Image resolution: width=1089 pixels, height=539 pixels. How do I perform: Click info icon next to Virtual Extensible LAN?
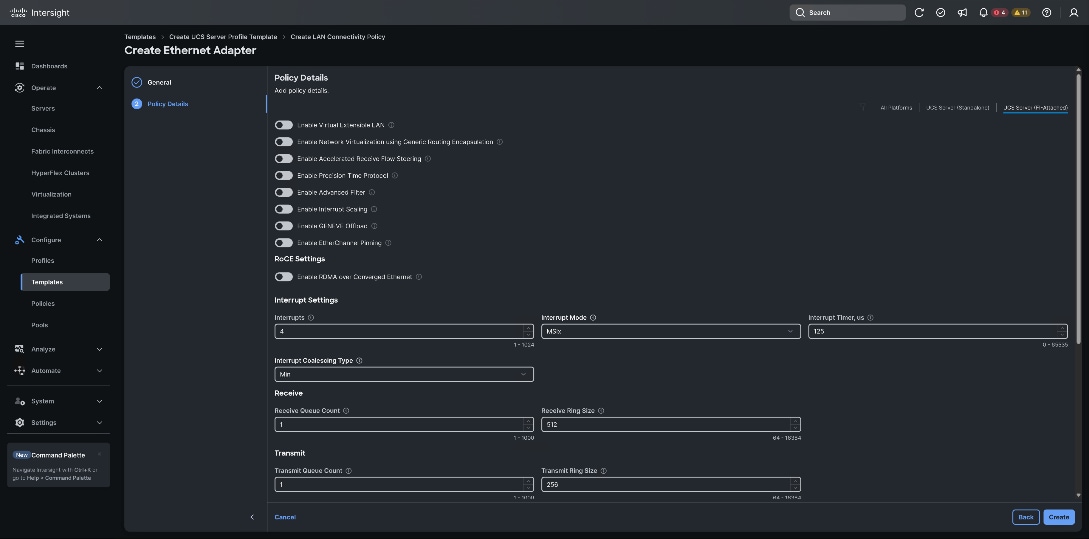coord(391,125)
